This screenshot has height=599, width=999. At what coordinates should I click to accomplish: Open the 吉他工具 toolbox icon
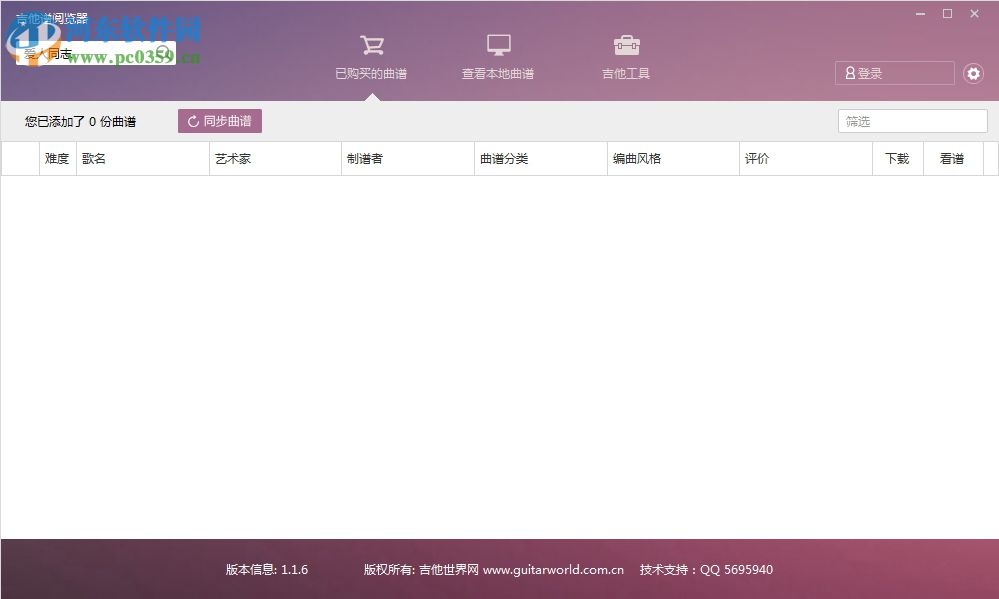click(625, 44)
